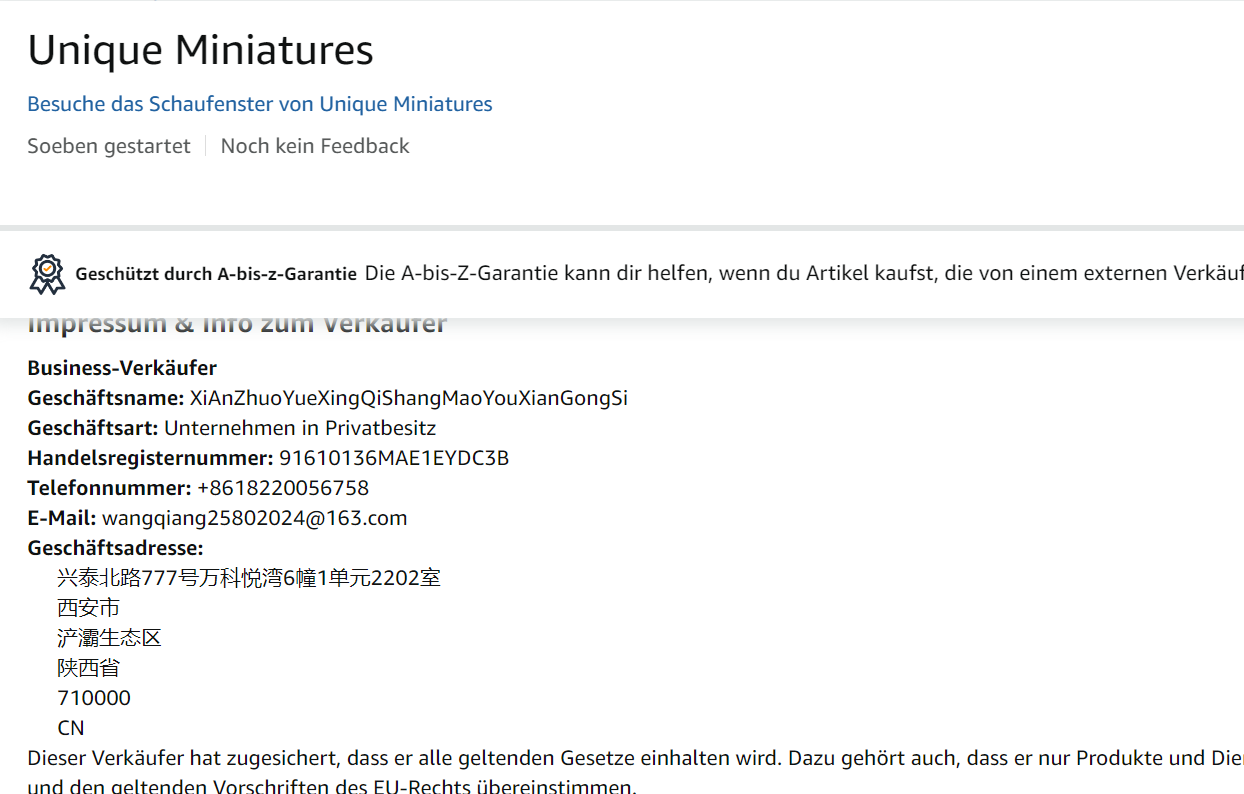This screenshot has width=1244, height=794.
Task: Click the country code CN
Action: [71, 728]
